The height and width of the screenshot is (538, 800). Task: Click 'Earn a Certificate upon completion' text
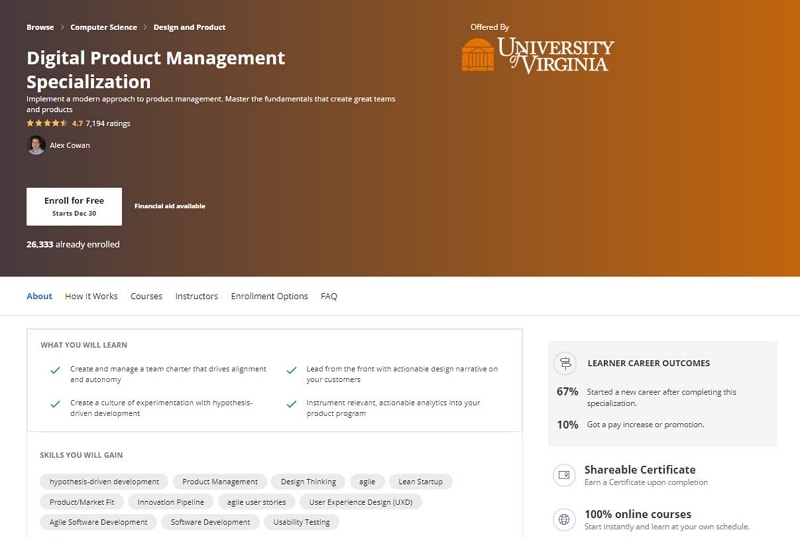tap(646, 482)
